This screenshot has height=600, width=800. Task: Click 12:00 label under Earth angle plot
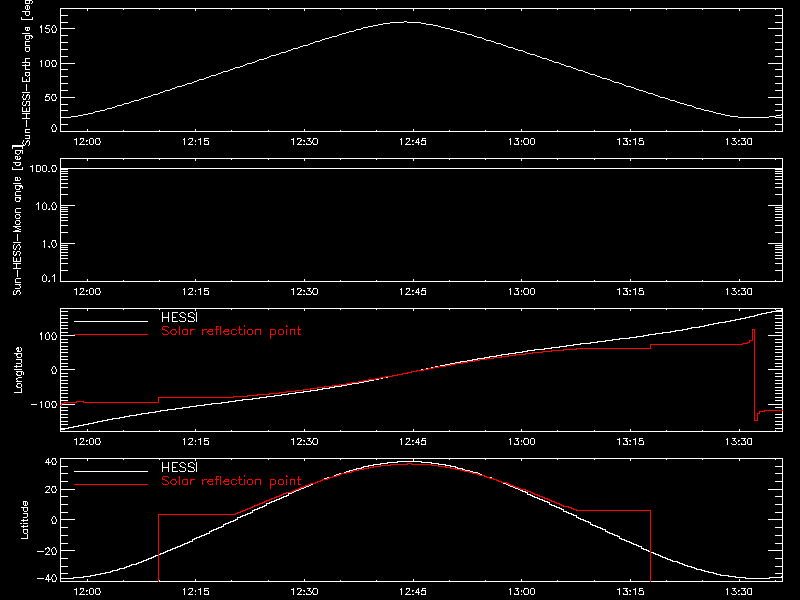87,141
